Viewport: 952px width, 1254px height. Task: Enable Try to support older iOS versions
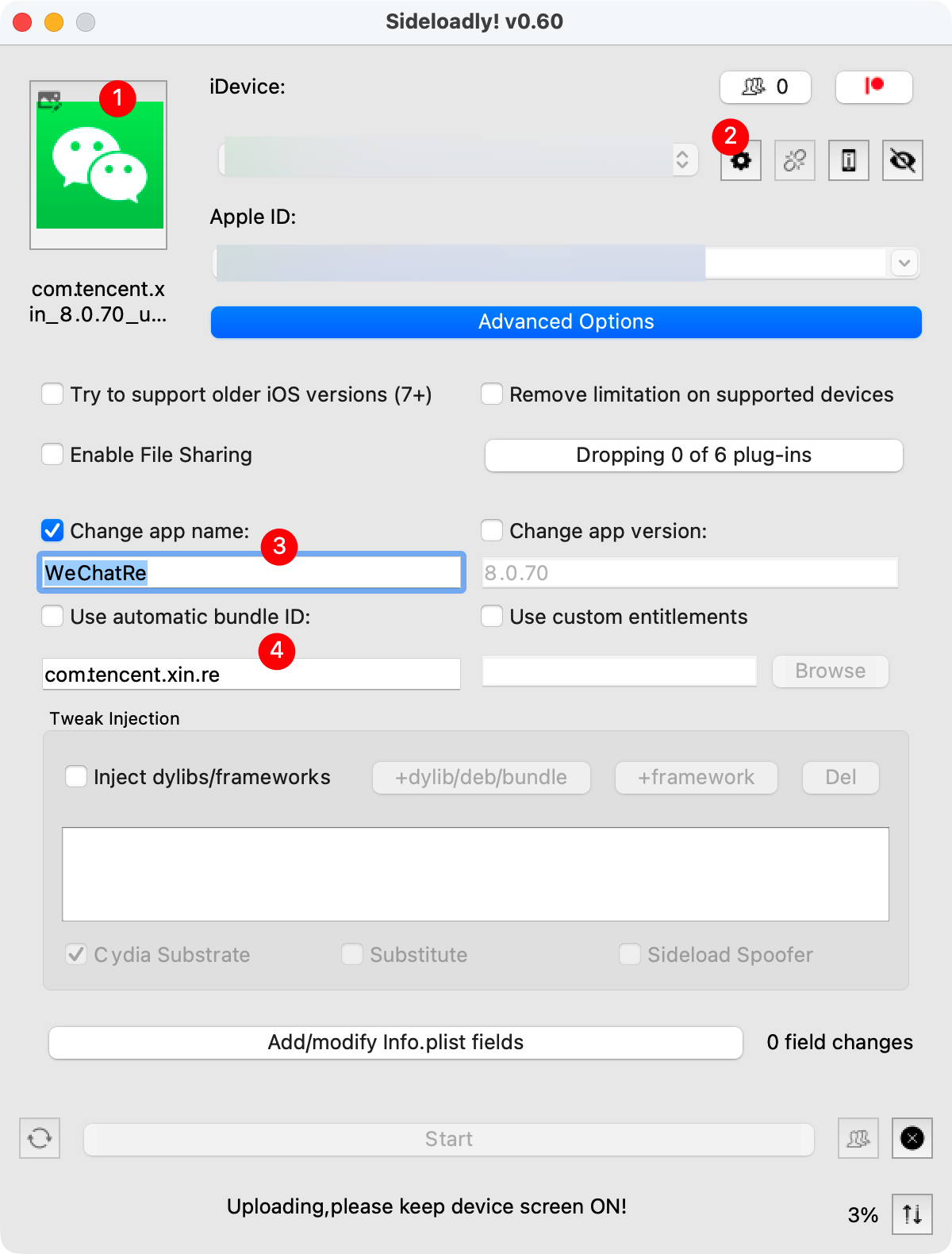[x=53, y=394]
